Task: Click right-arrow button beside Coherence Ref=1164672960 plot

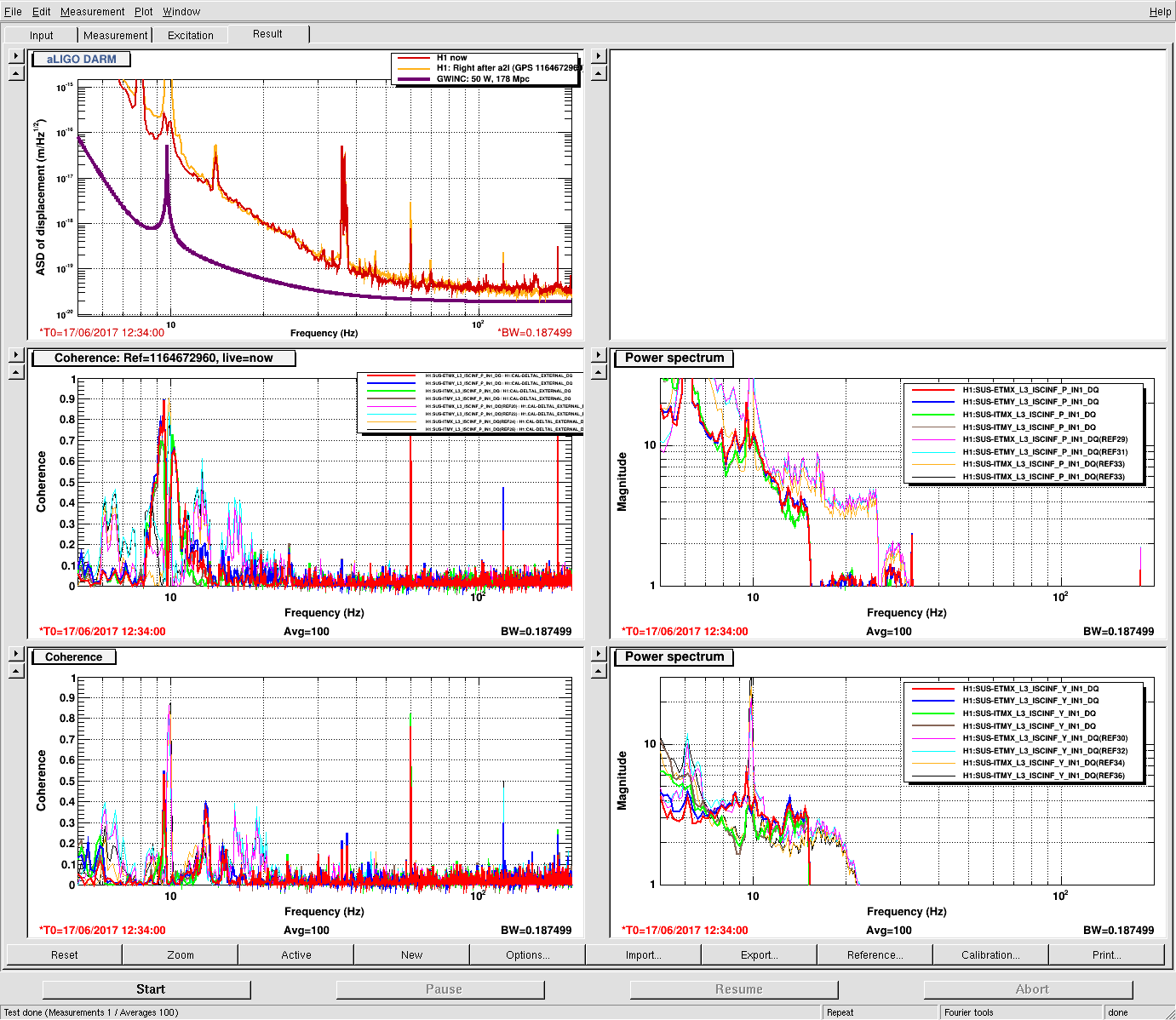Action: point(15,355)
